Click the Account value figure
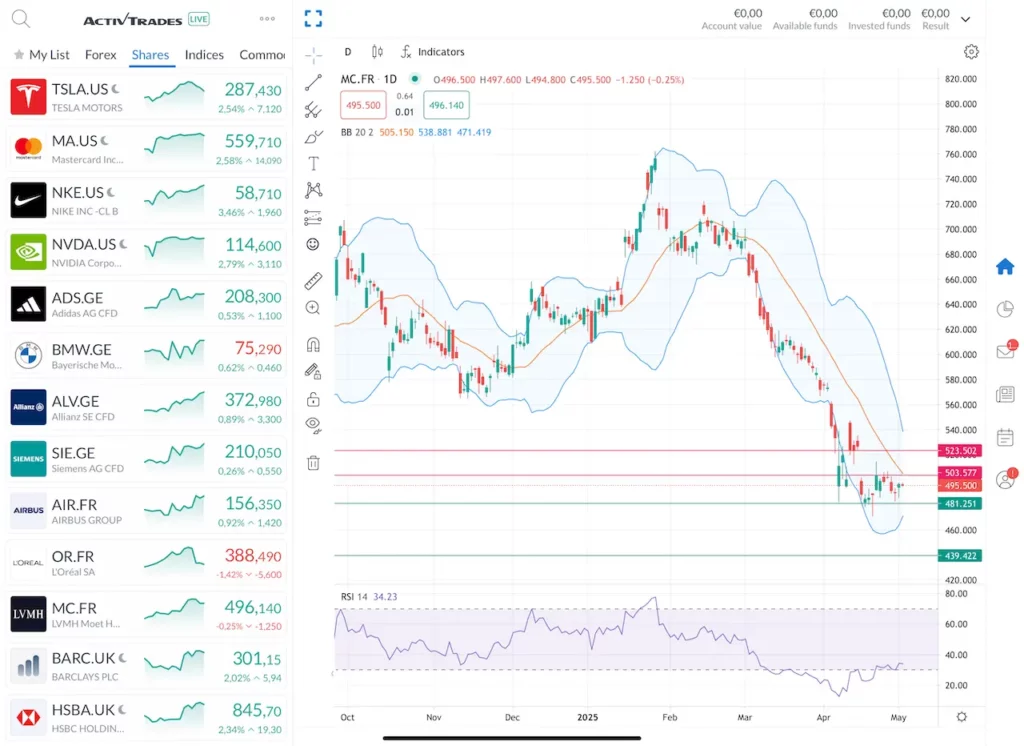Viewport: 1024px width, 746px height. (x=748, y=13)
